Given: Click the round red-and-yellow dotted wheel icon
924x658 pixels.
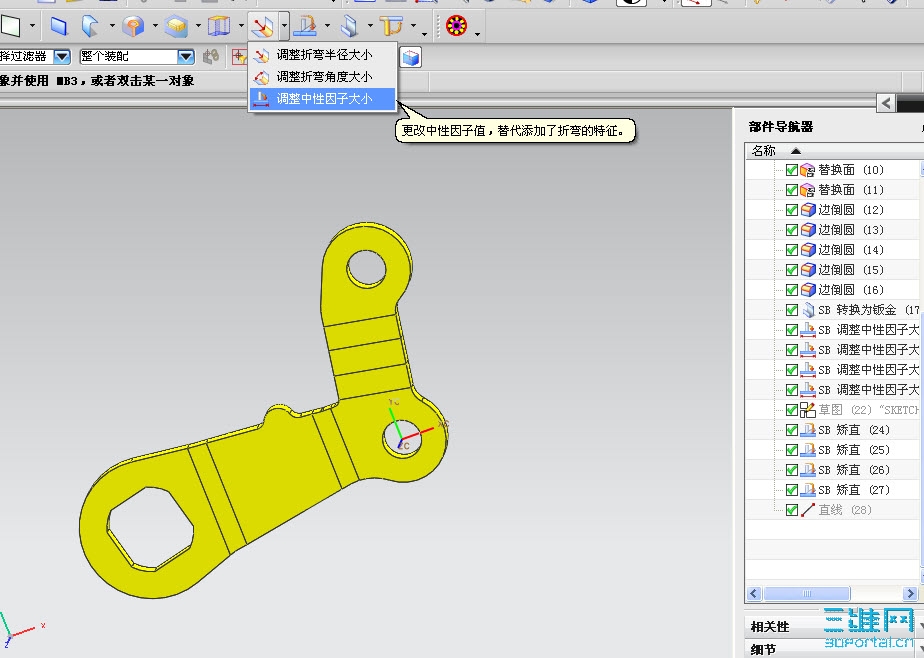Looking at the screenshot, I should point(457,25).
